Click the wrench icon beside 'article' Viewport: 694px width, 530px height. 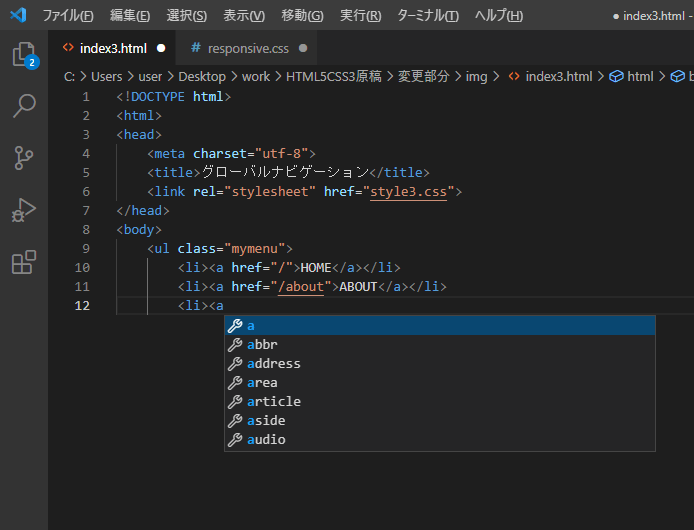[x=235, y=402]
